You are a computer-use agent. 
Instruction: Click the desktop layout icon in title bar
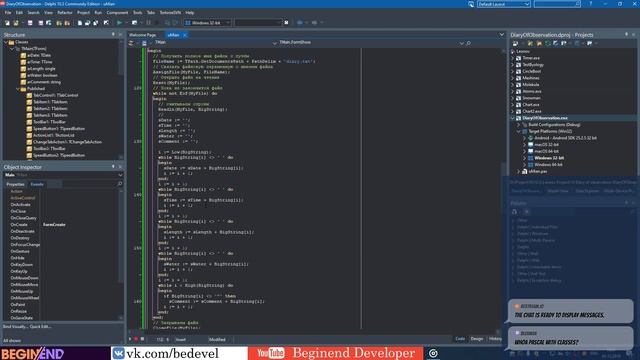point(471,4)
